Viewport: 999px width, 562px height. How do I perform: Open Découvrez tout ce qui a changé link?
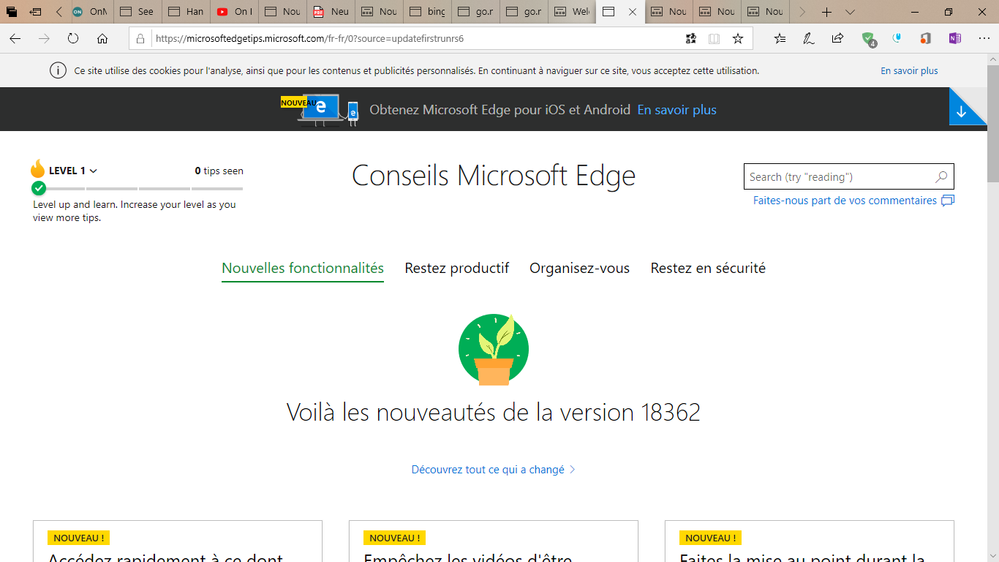[493, 470]
